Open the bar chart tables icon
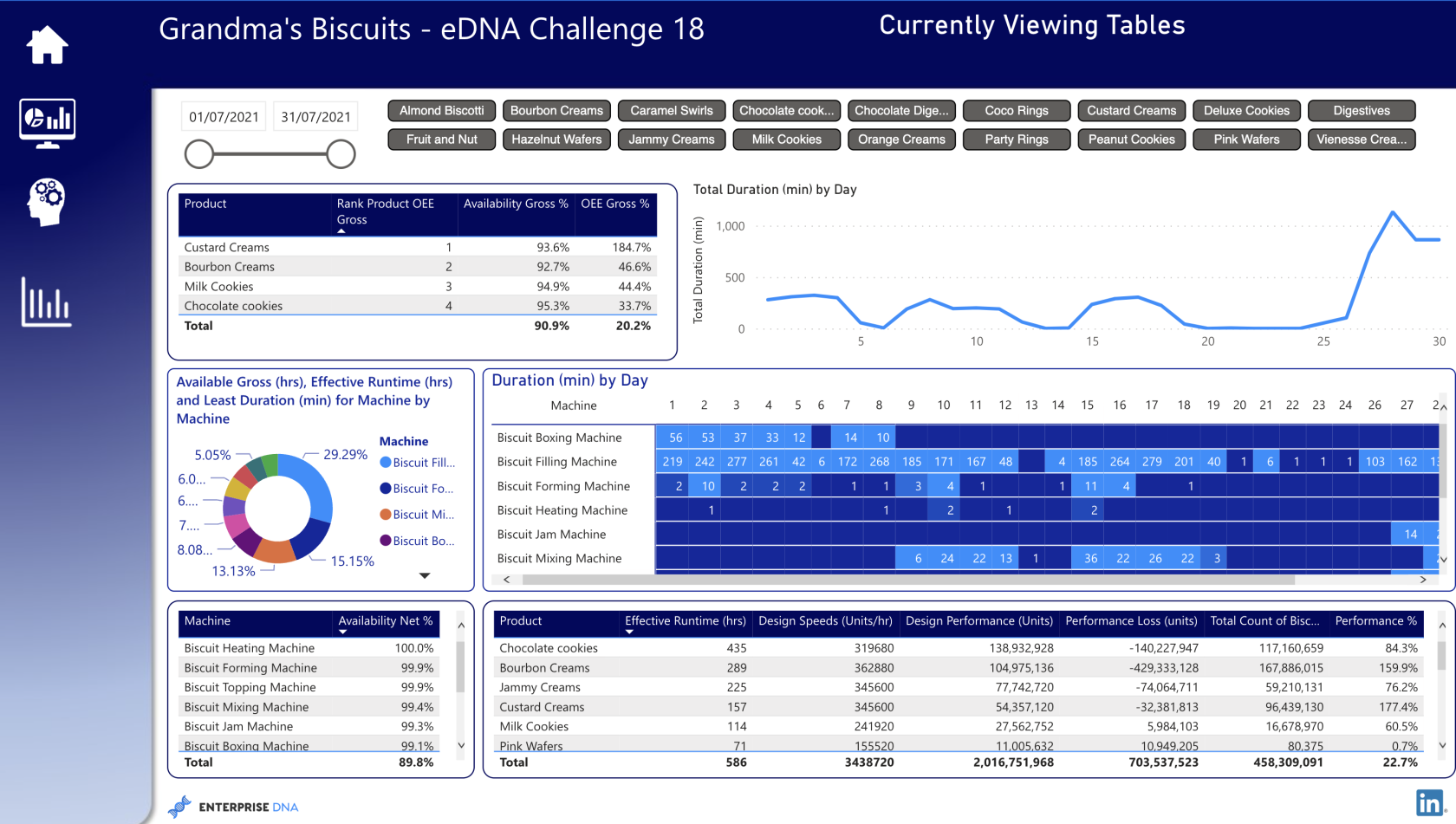1456x824 pixels. pos(47,302)
